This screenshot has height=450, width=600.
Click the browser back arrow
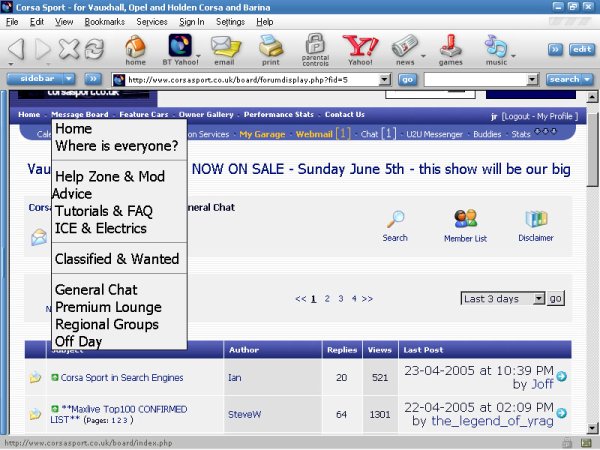pyautogui.click(x=16, y=49)
